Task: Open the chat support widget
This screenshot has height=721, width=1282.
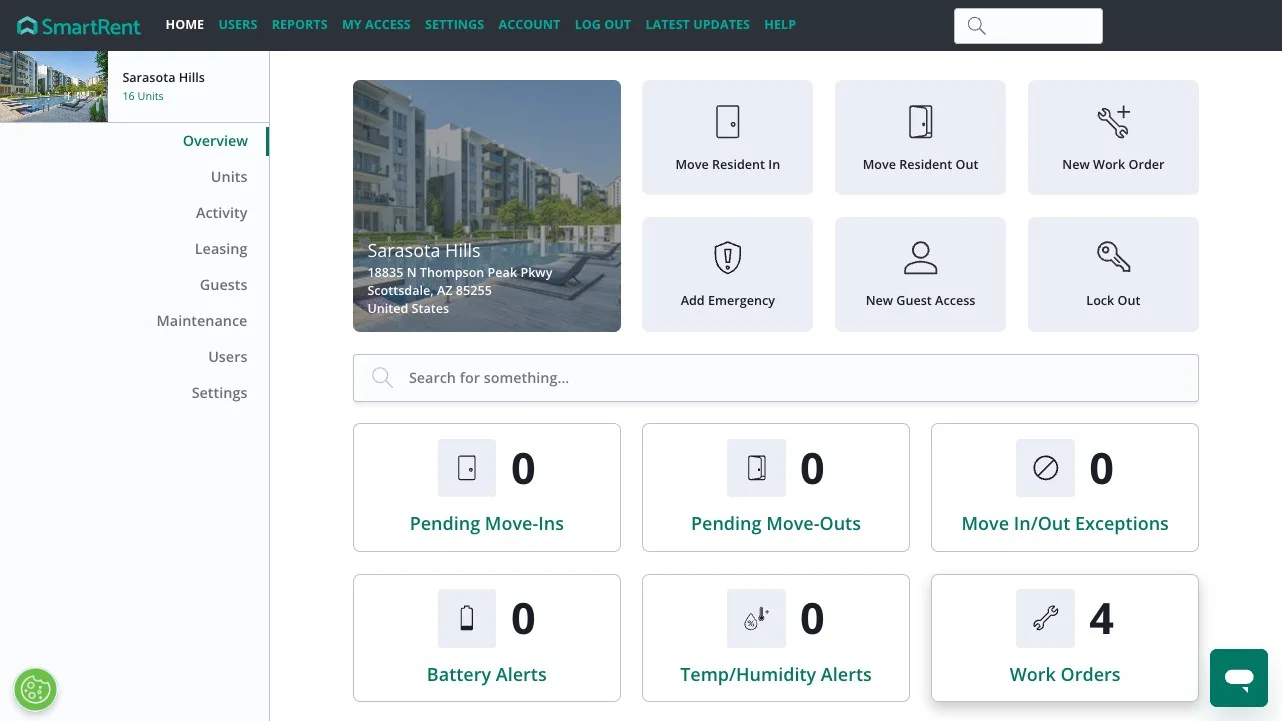Action: (x=1239, y=678)
